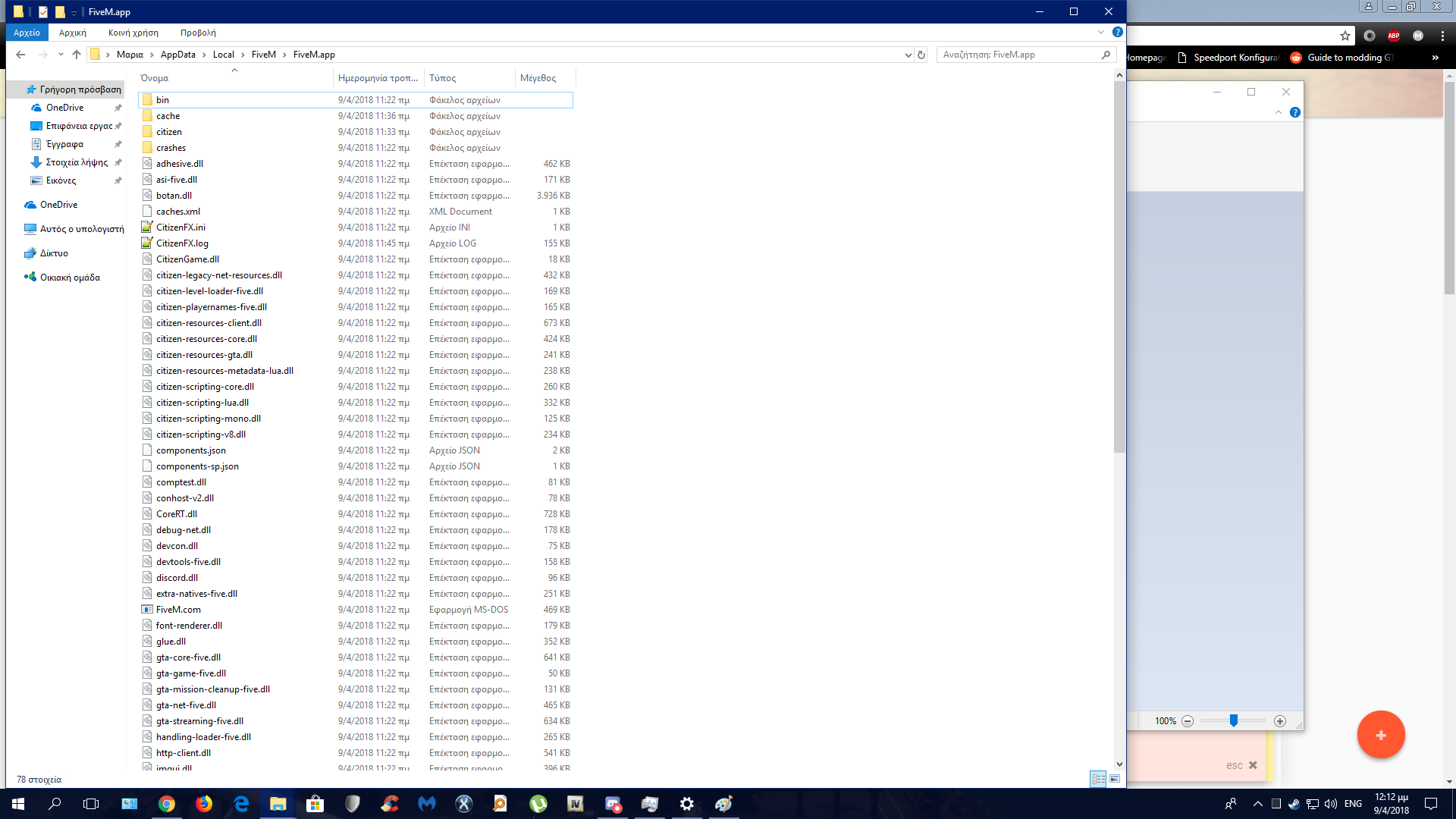This screenshot has width=1456, height=819.
Task: Open the Windows Start menu
Action: tap(18, 804)
